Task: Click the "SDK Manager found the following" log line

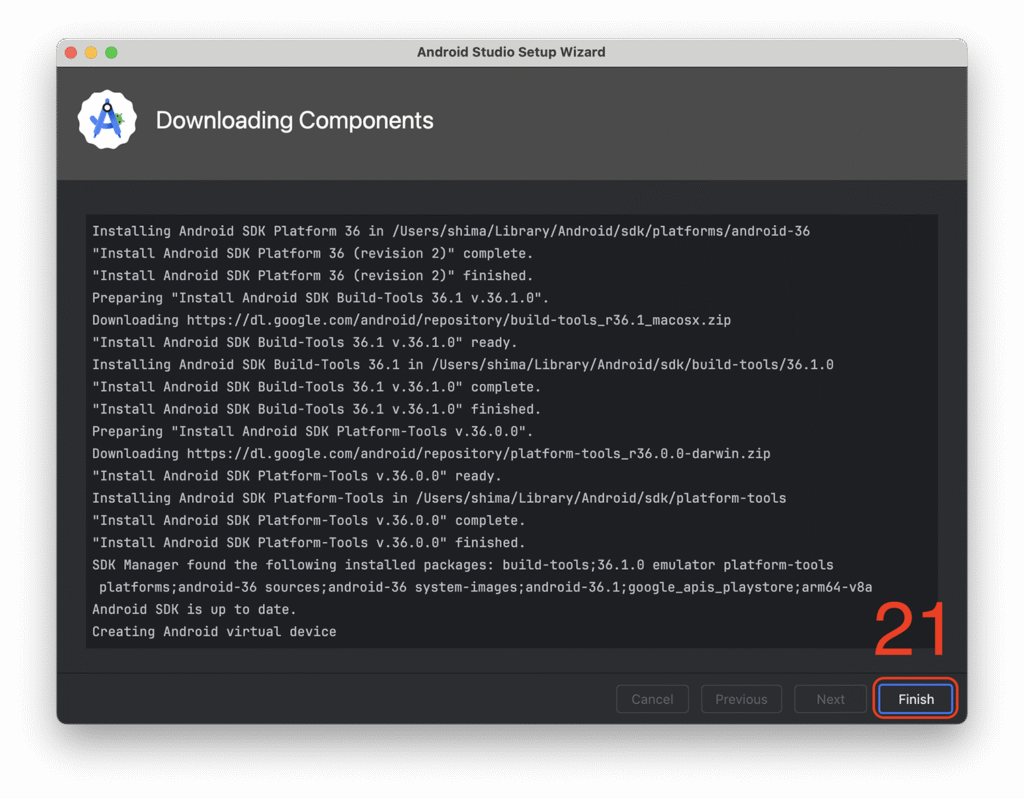Action: click(x=462, y=565)
